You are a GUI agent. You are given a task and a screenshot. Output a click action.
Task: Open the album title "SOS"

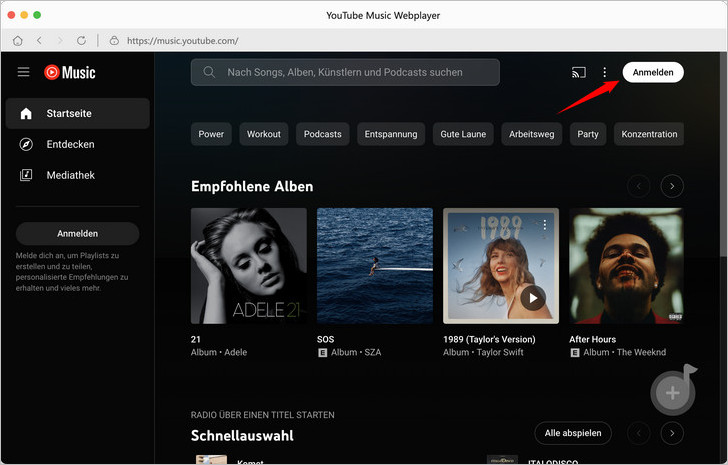pos(325,339)
